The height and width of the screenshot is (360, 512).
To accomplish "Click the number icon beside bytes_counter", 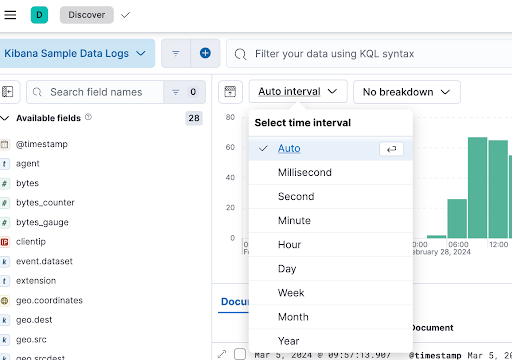I will 4,203.
